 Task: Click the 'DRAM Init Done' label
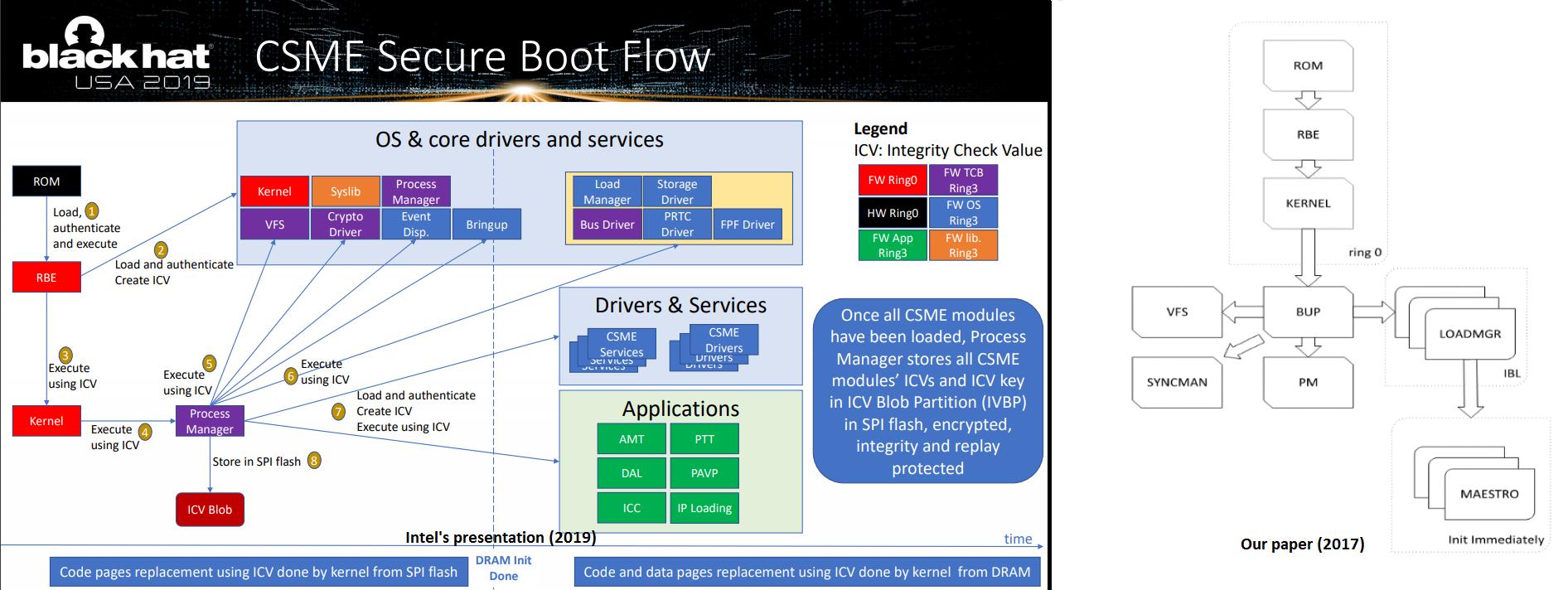(x=503, y=568)
